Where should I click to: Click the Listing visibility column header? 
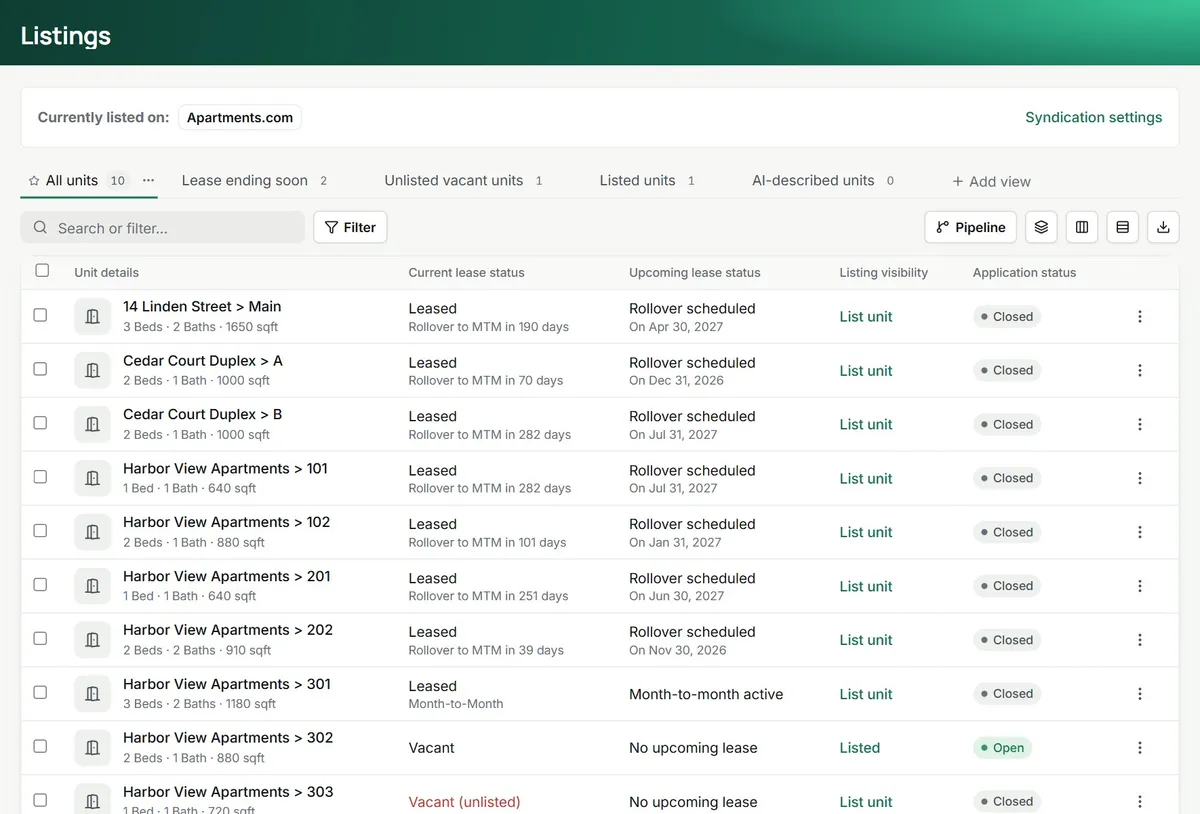(x=884, y=272)
